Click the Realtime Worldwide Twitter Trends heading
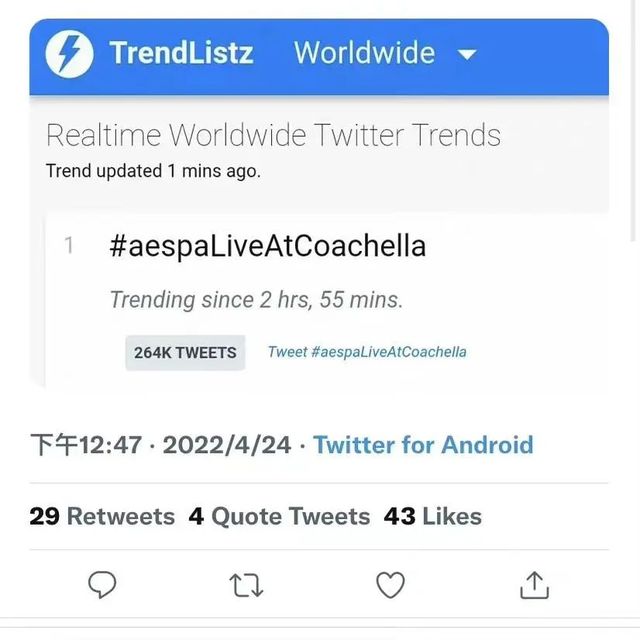640x640 pixels. [x=273, y=135]
